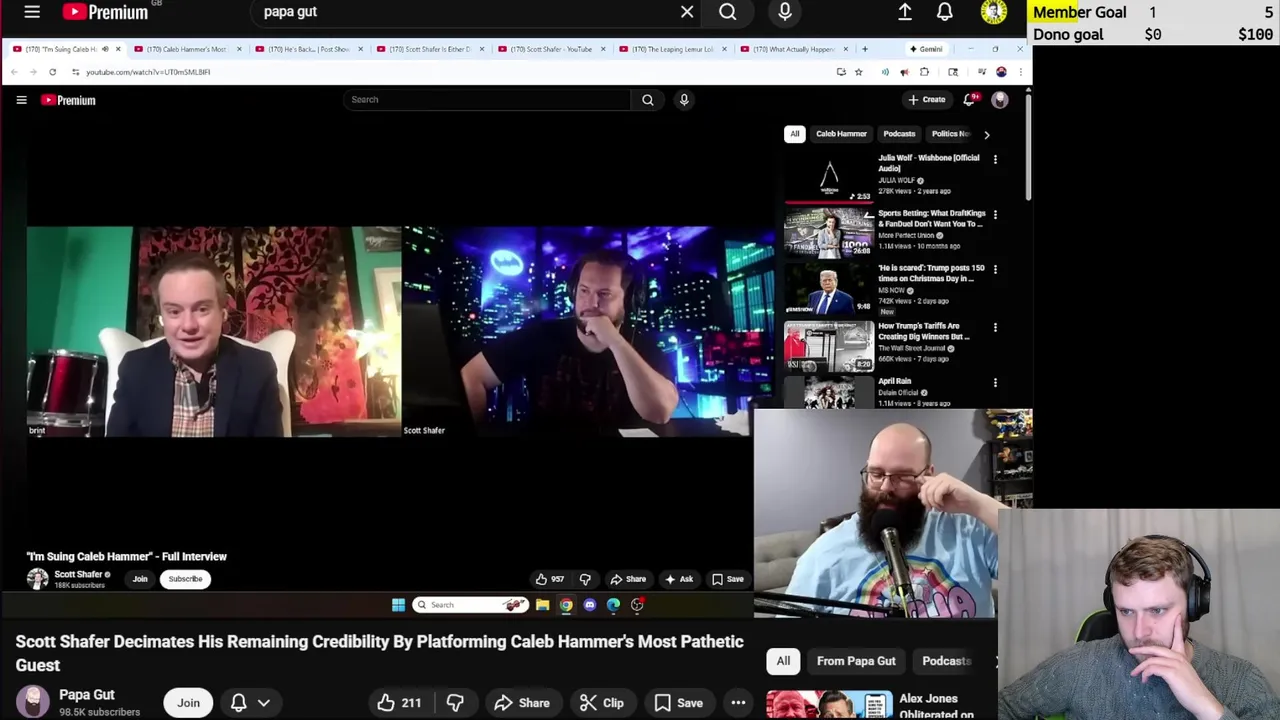Open options for "How Trump's Tariffs" video
The image size is (1280, 720).
995,327
